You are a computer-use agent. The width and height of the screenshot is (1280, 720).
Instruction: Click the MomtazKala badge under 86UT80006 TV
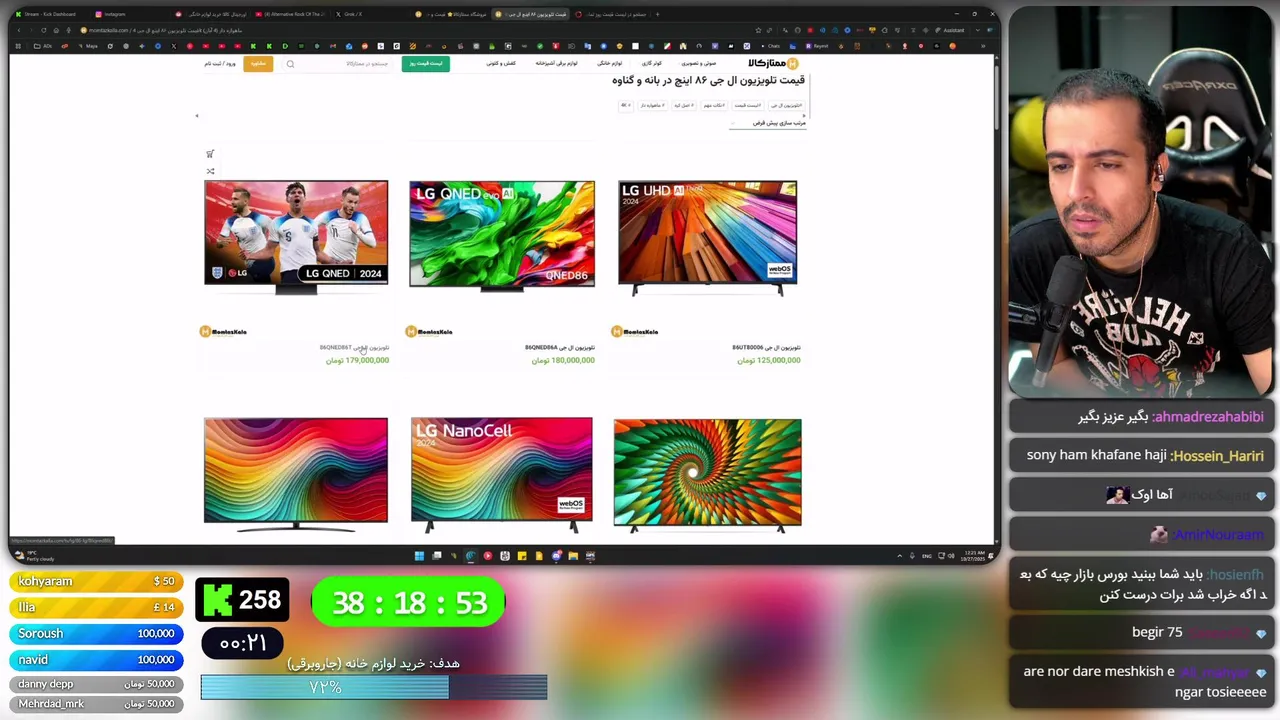point(635,331)
